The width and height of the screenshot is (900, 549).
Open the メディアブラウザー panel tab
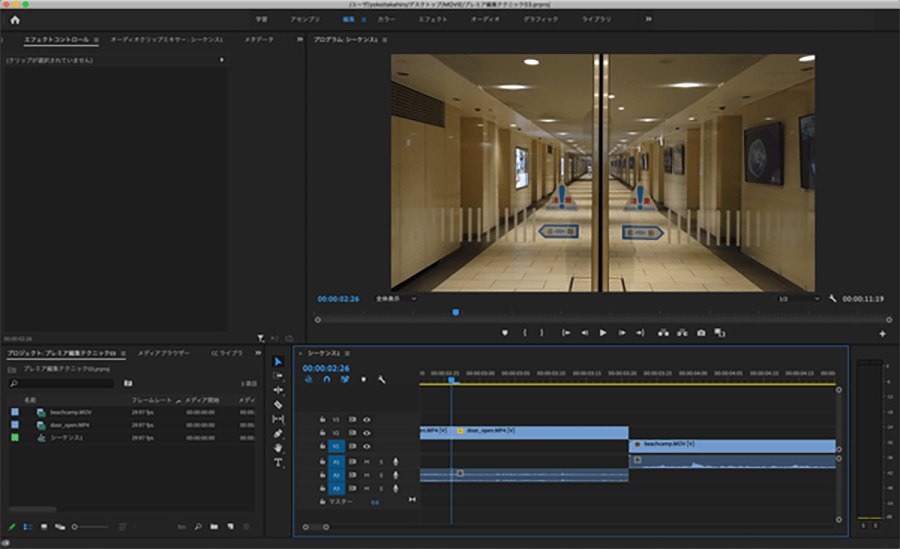163,353
